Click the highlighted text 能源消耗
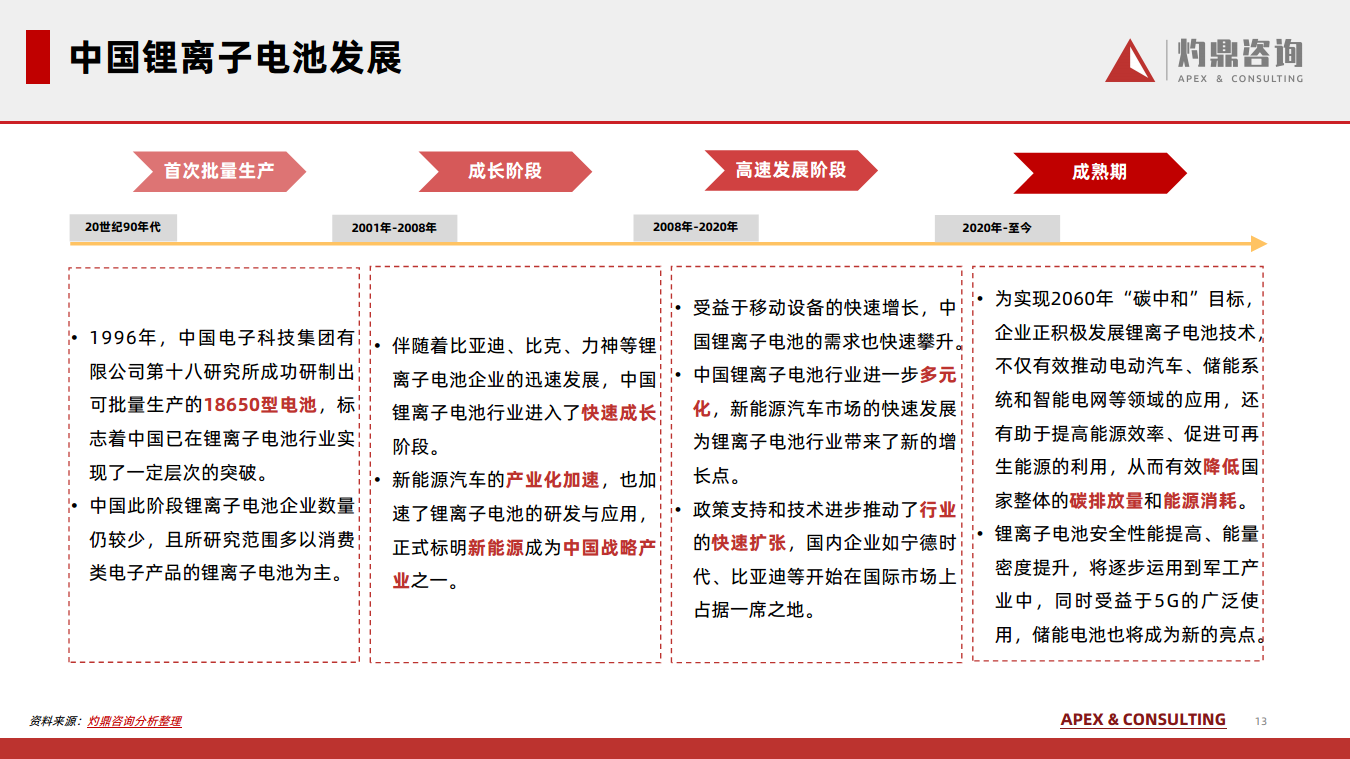This screenshot has width=1350, height=759. (1200, 501)
